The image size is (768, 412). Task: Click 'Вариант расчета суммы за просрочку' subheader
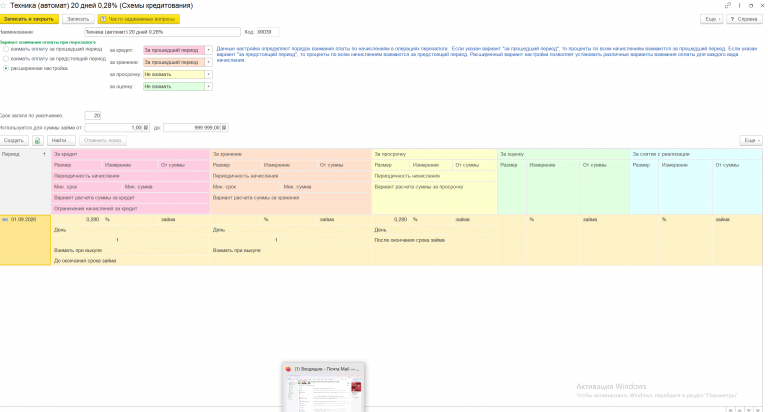[434, 187]
